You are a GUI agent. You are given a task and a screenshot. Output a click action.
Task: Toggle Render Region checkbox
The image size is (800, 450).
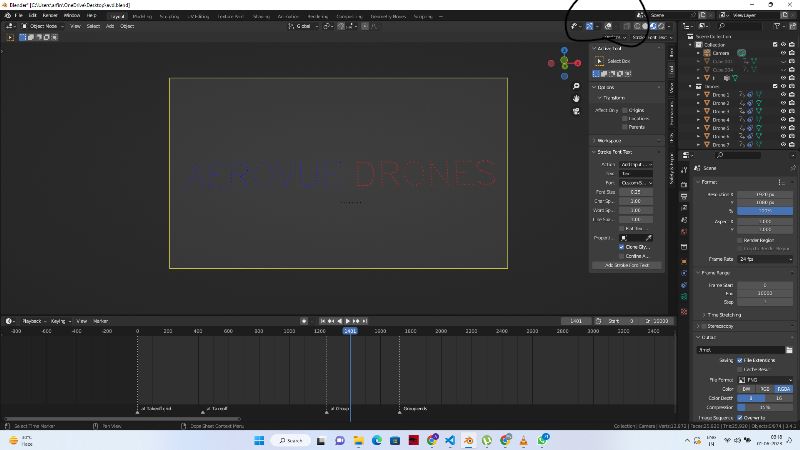tap(740, 240)
